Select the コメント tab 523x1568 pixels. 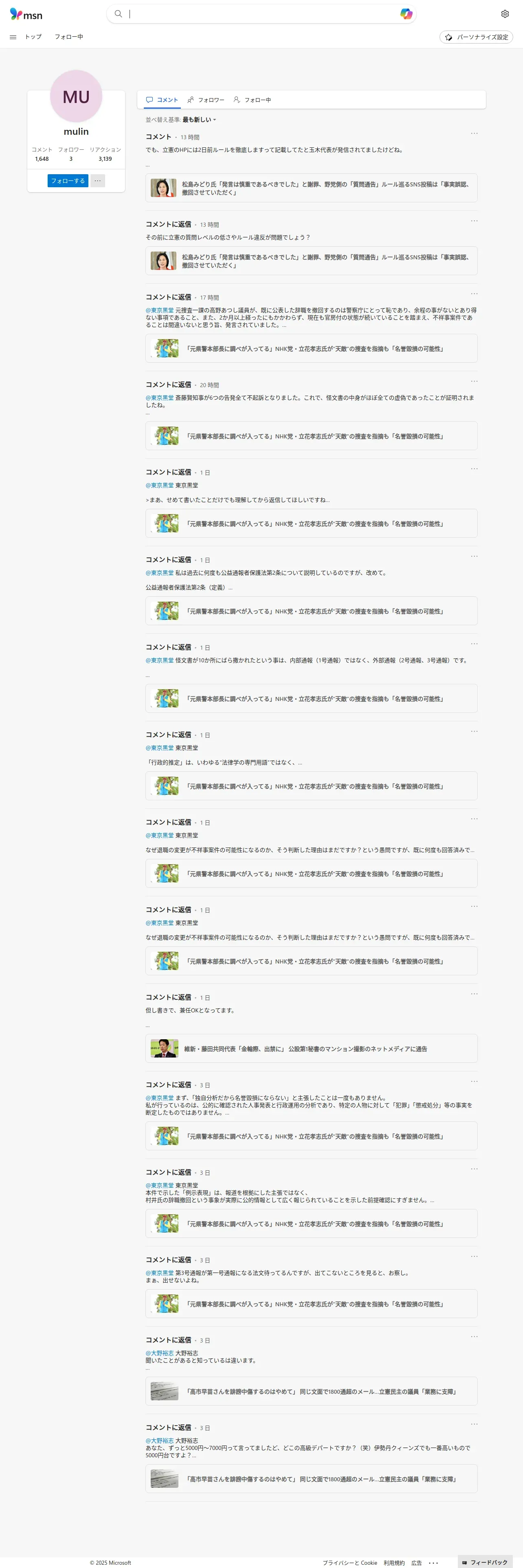162,100
